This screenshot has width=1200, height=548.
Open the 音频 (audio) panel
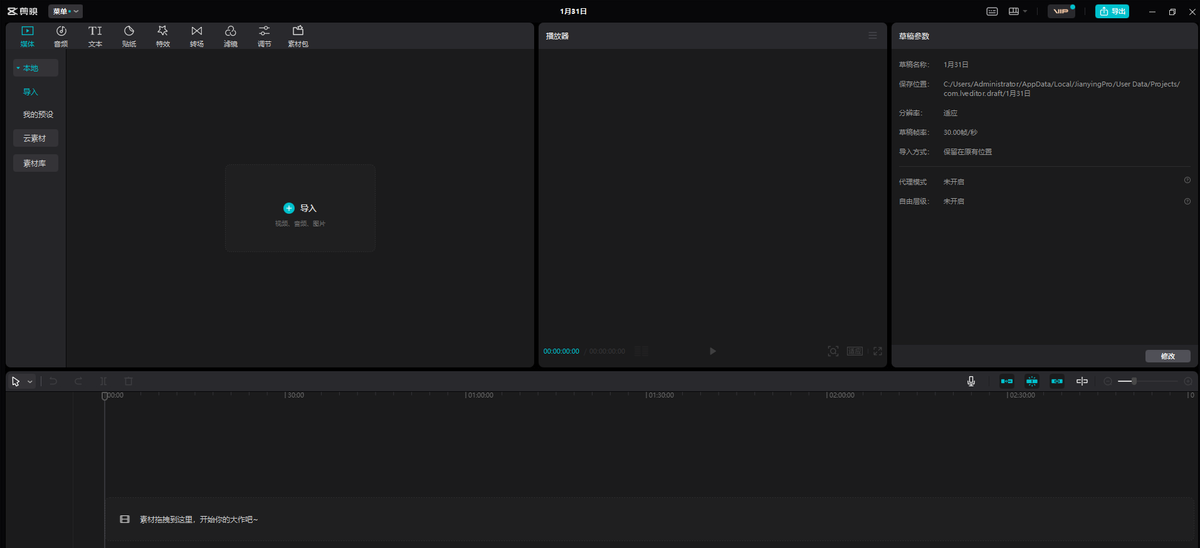tap(61, 36)
